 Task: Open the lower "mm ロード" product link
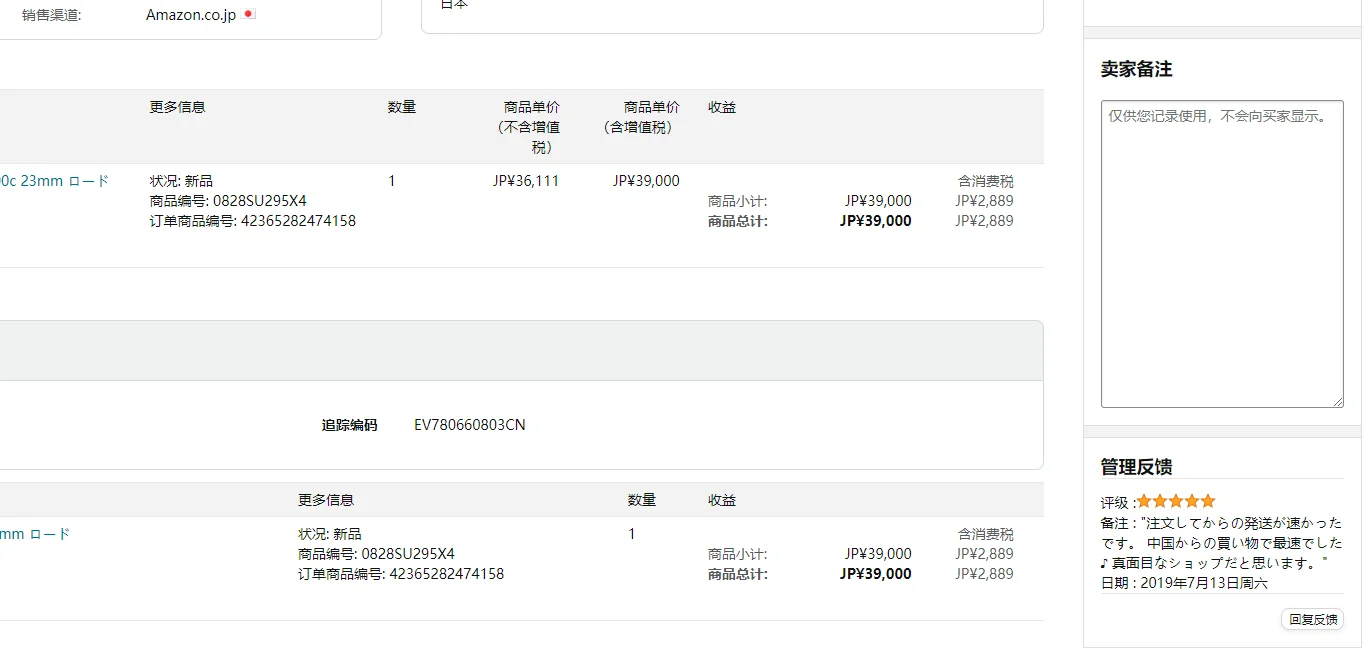(35, 534)
